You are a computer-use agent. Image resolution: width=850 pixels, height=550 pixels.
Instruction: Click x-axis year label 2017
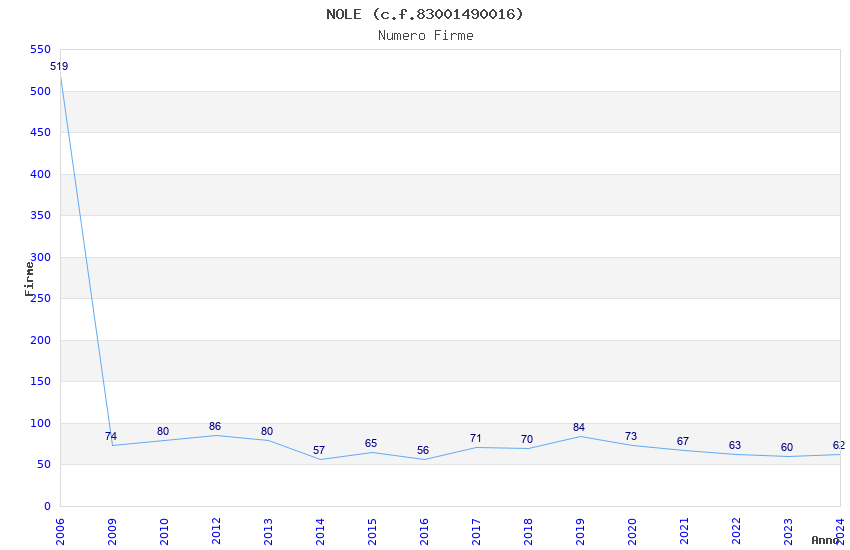click(x=476, y=532)
